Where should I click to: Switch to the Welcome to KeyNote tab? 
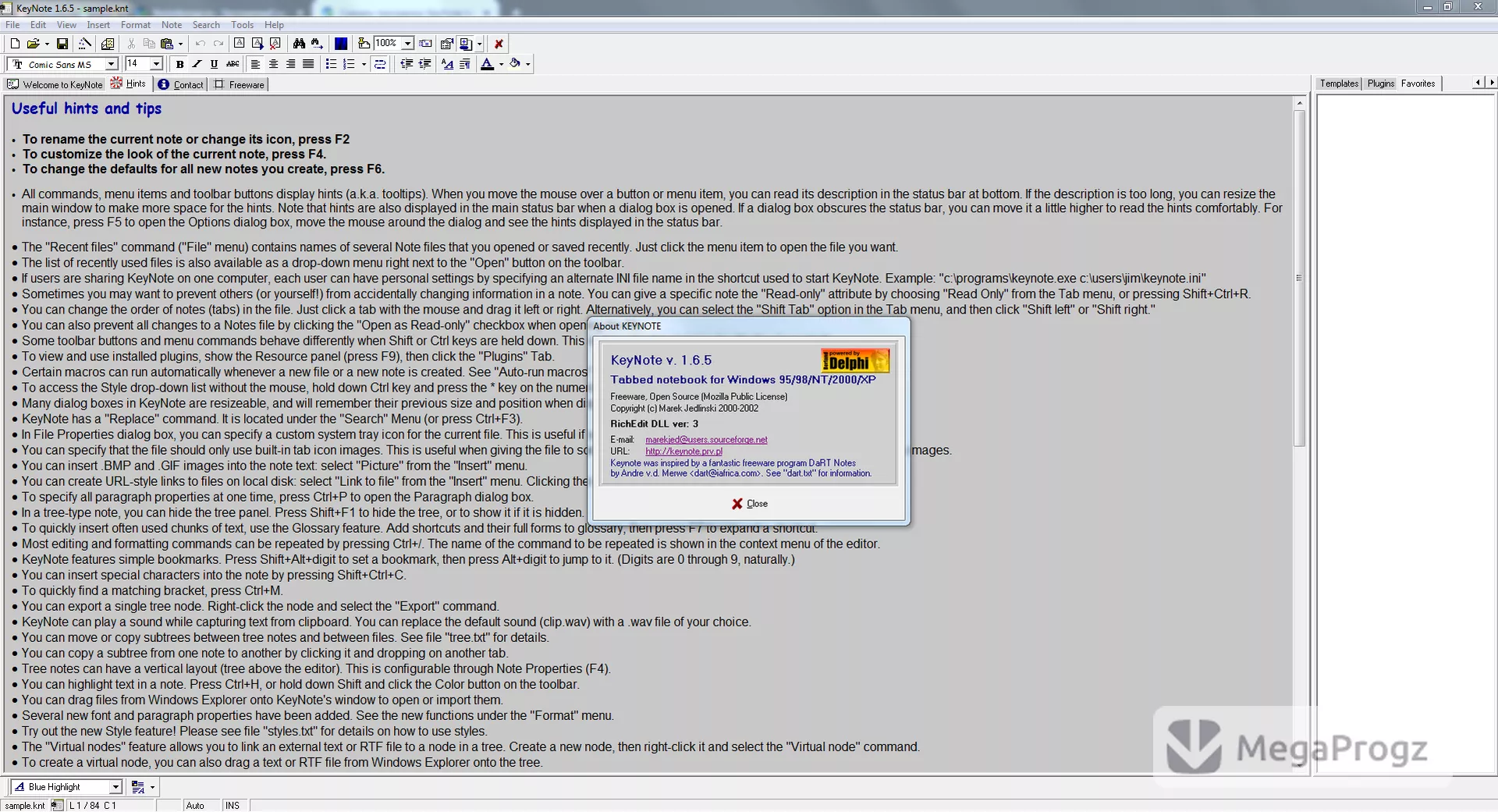55,84
